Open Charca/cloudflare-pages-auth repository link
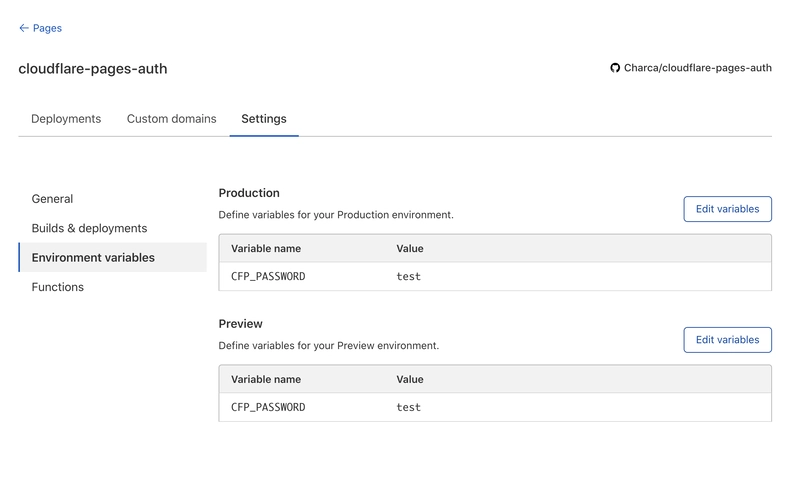Screen dimensions: 800x488 (x=691, y=68)
